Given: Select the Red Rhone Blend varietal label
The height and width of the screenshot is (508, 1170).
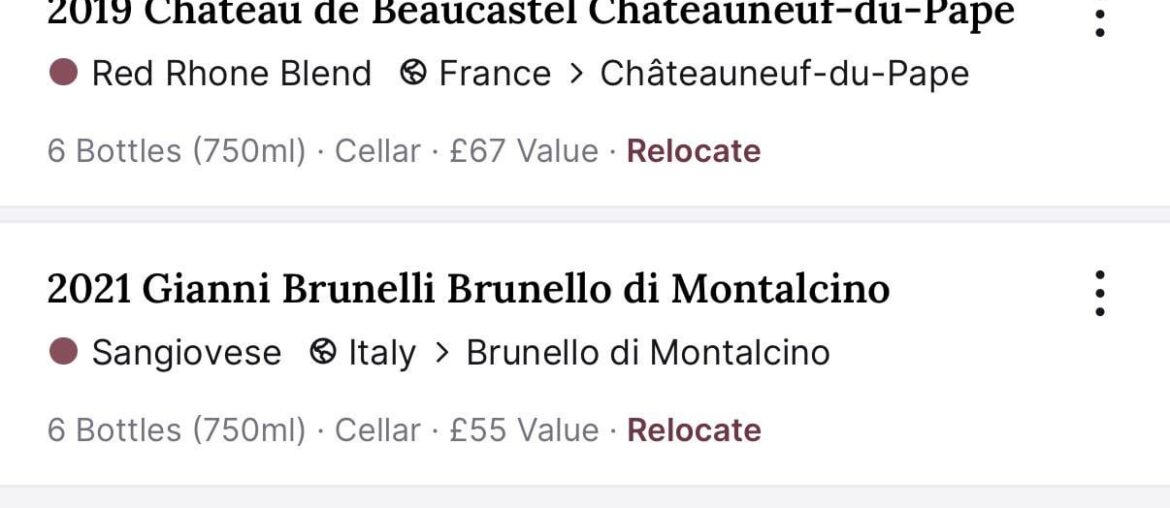Looking at the screenshot, I should [x=231, y=74].
